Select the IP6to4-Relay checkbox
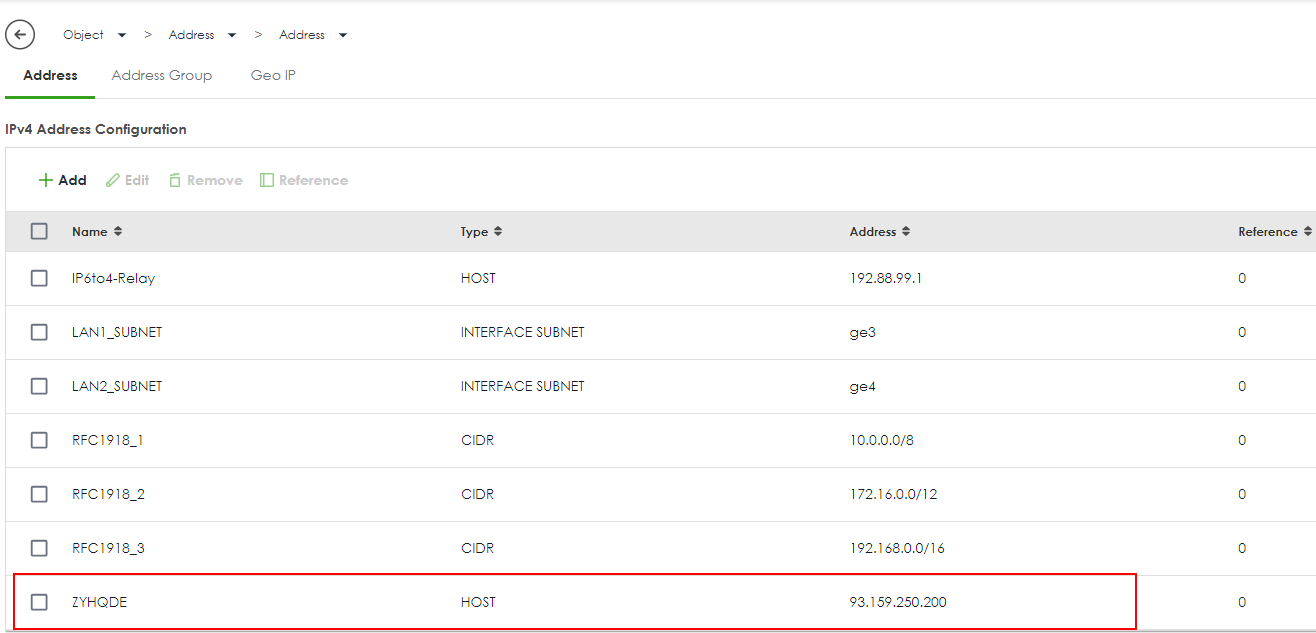1316x633 pixels. click(39, 279)
